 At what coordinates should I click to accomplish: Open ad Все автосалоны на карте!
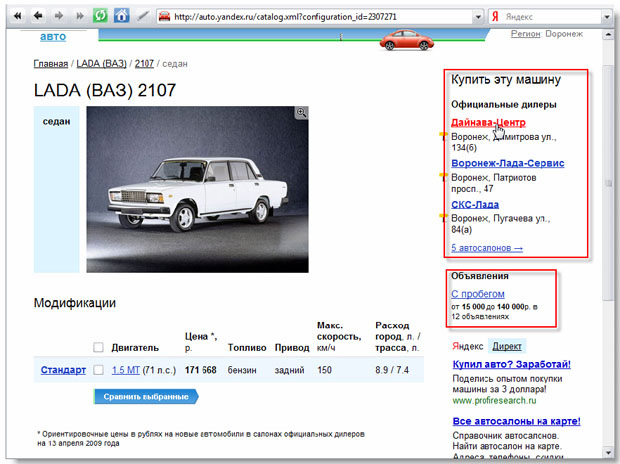coord(516,421)
